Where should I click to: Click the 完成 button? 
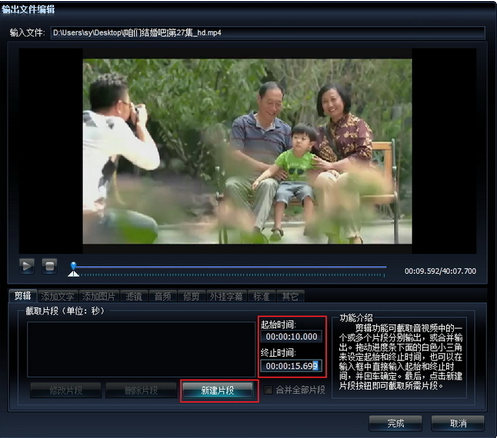pos(395,423)
